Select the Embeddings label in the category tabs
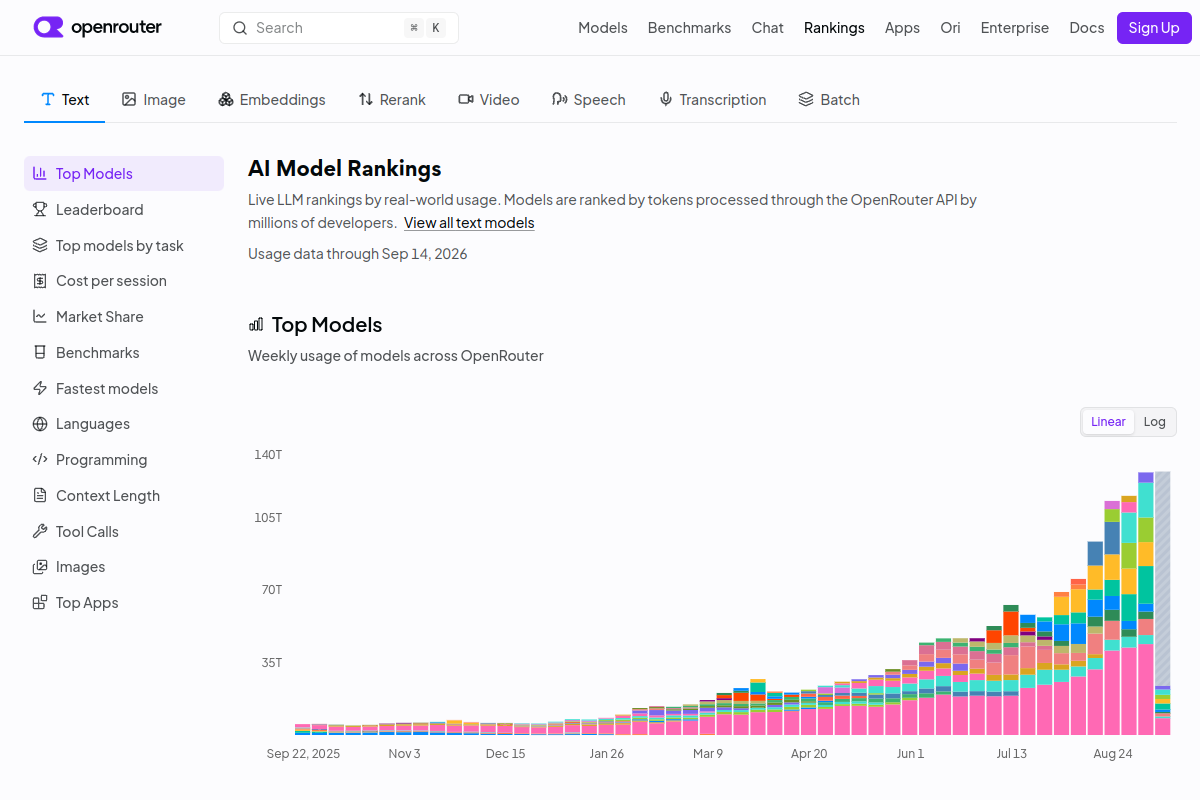1200x800 pixels. pyautogui.click(x=282, y=100)
